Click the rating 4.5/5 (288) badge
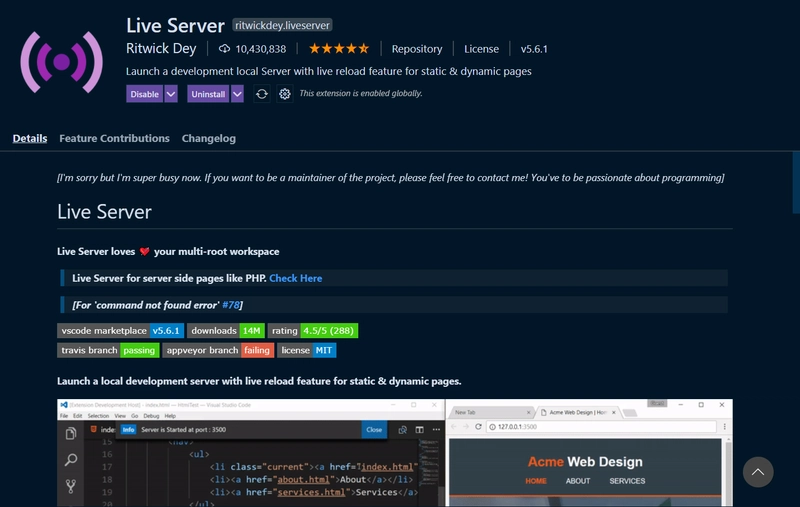Screen dimensions: 800x507 coord(313,331)
